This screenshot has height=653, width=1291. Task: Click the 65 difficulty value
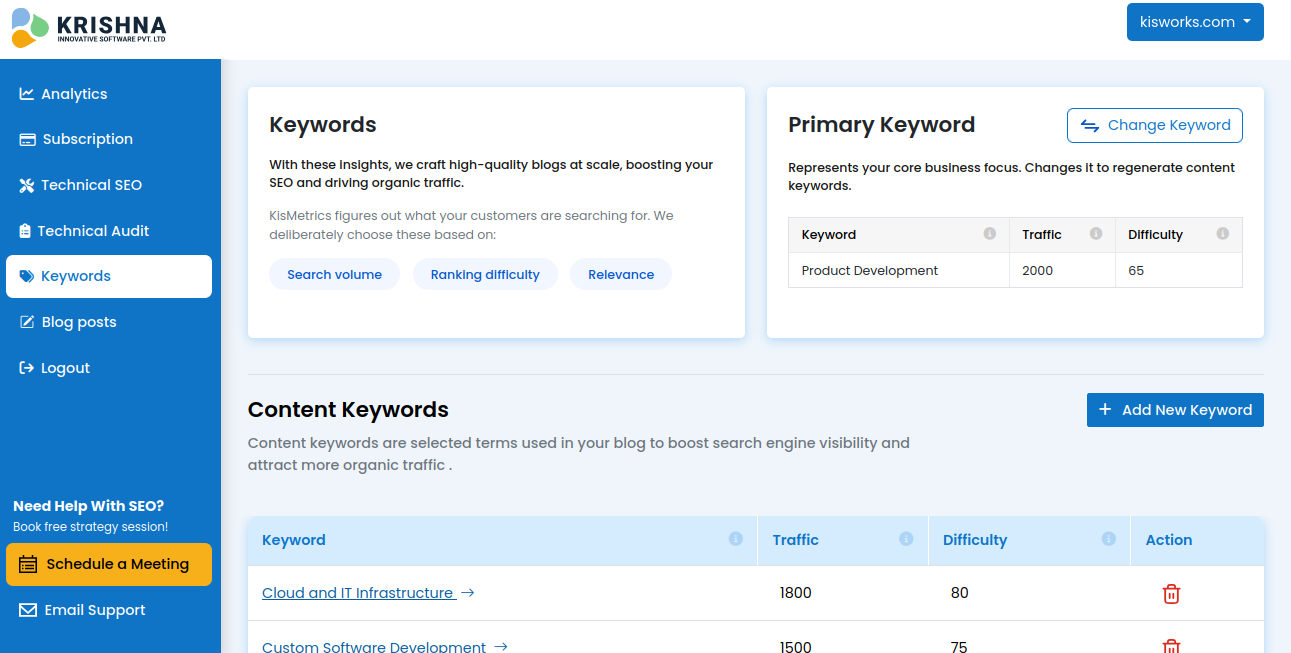click(x=1136, y=271)
